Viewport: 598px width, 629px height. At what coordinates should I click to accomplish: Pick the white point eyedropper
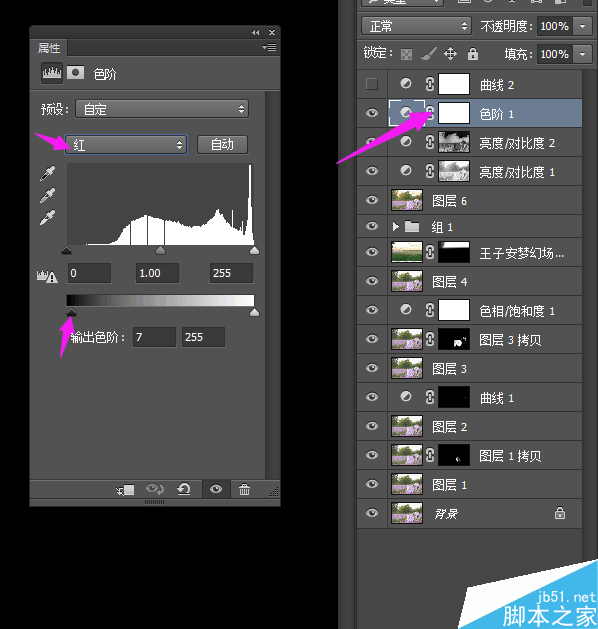47,217
